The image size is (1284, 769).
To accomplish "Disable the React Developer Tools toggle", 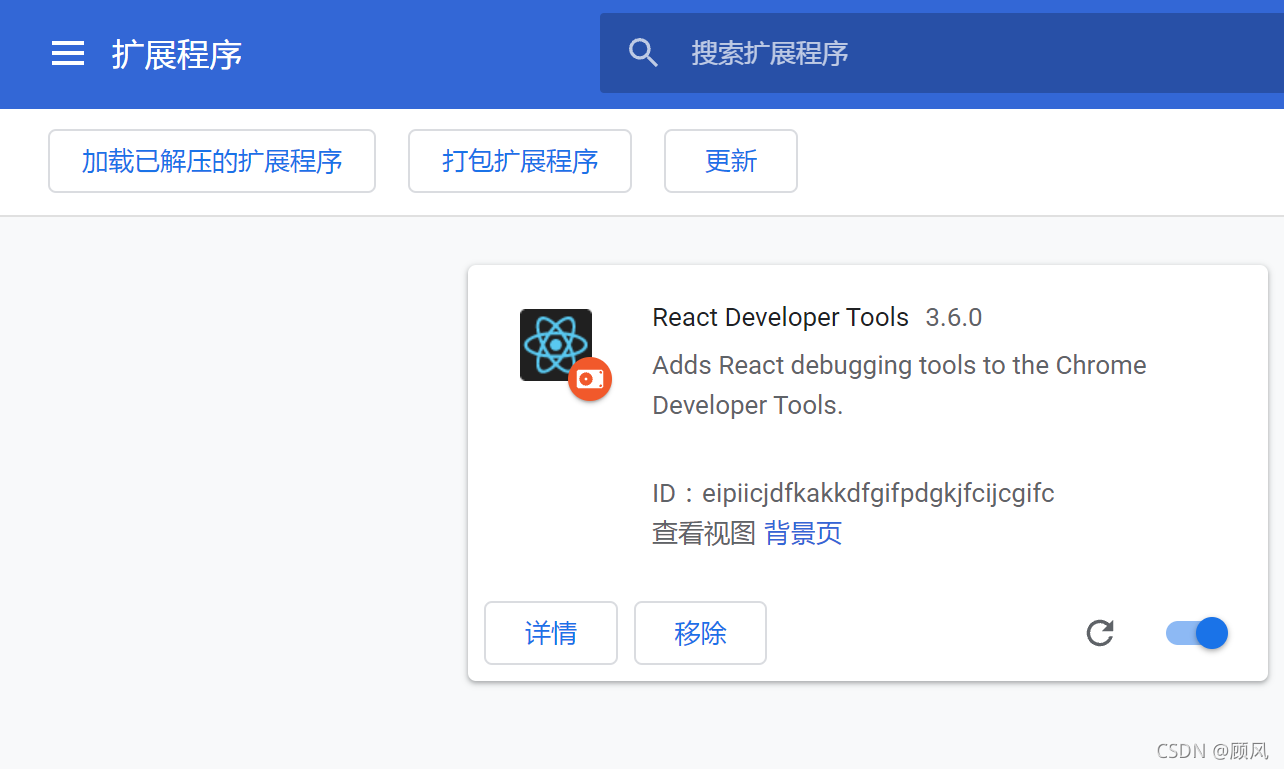I will point(1197,633).
